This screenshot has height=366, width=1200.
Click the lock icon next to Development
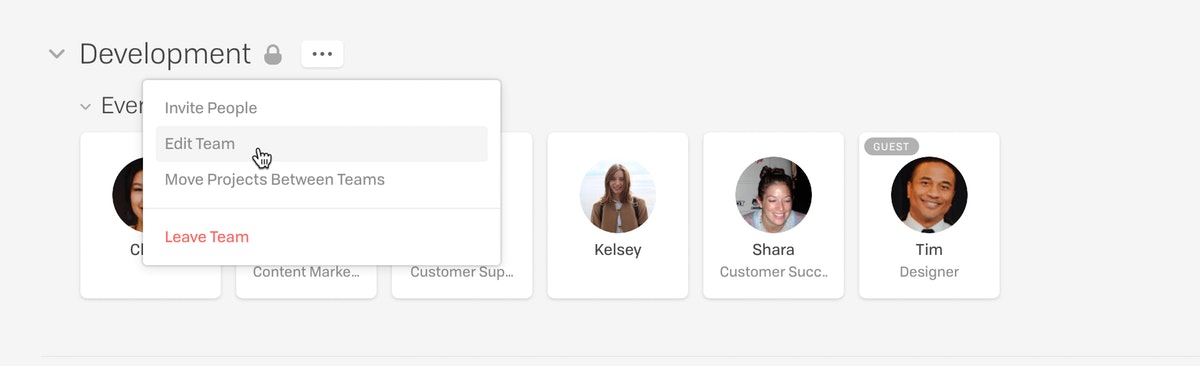273,55
